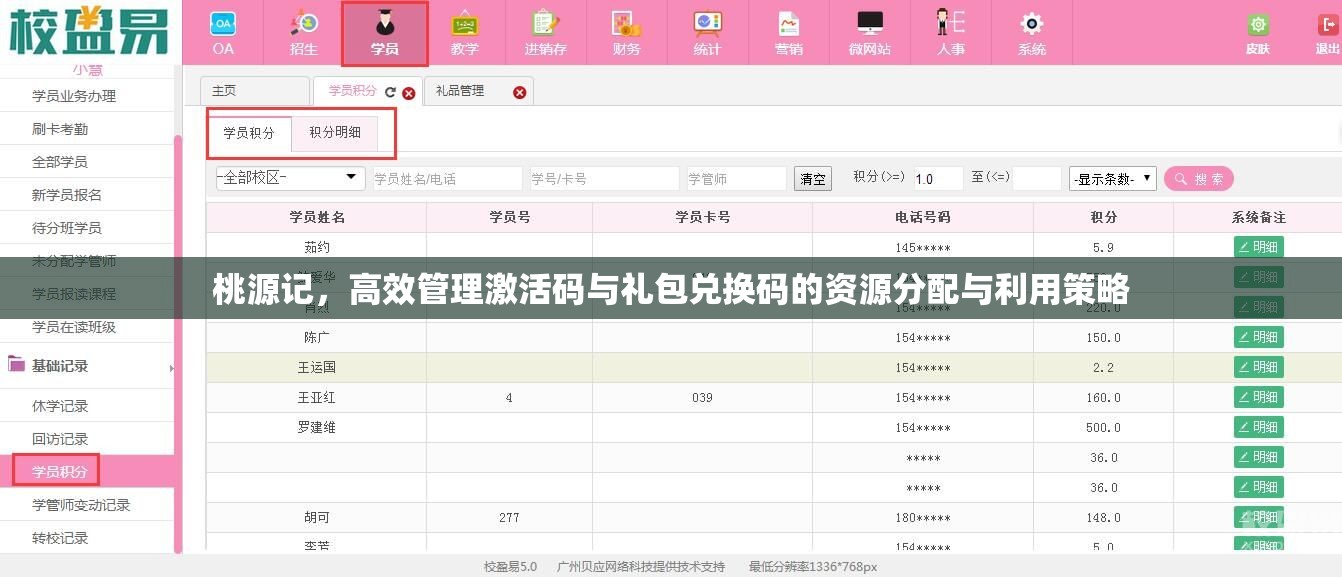
Task: Refresh the 学员积分 tab
Action: coord(392,91)
